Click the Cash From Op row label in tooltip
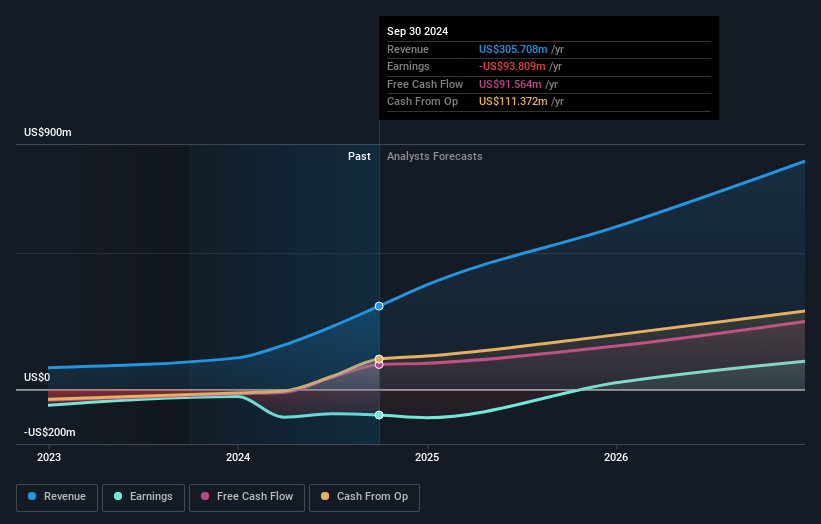The height and width of the screenshot is (524, 821). click(x=423, y=102)
